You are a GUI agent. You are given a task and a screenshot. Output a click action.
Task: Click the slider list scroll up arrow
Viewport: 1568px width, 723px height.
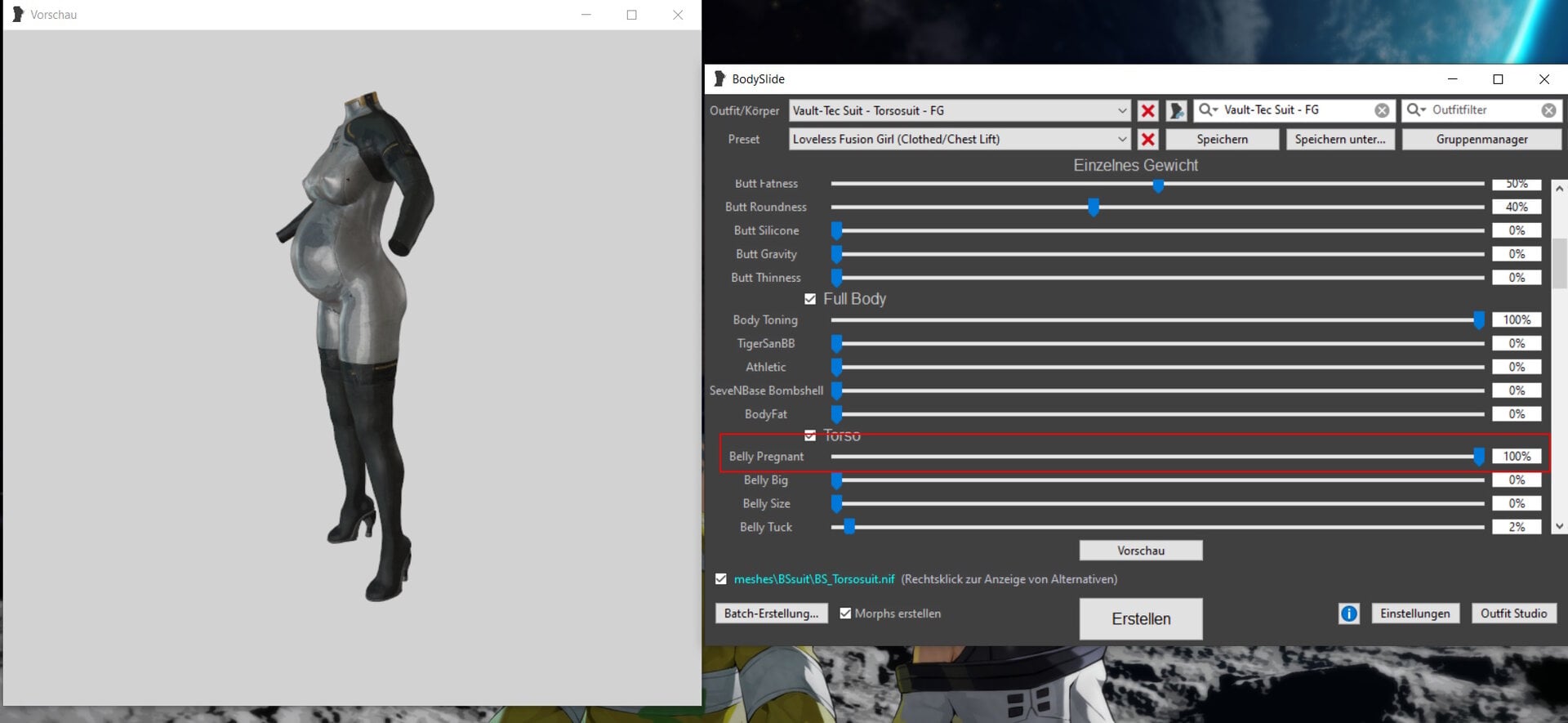pos(1559,188)
